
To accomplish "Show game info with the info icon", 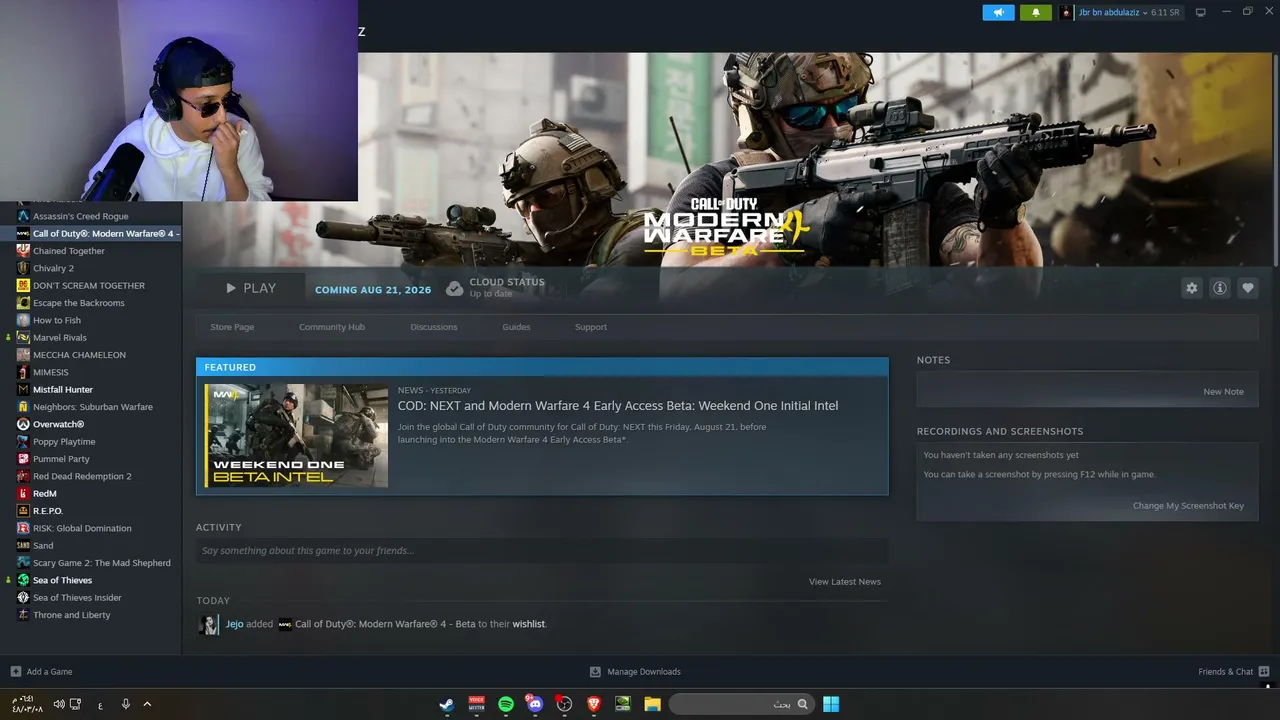I will [x=1219, y=288].
